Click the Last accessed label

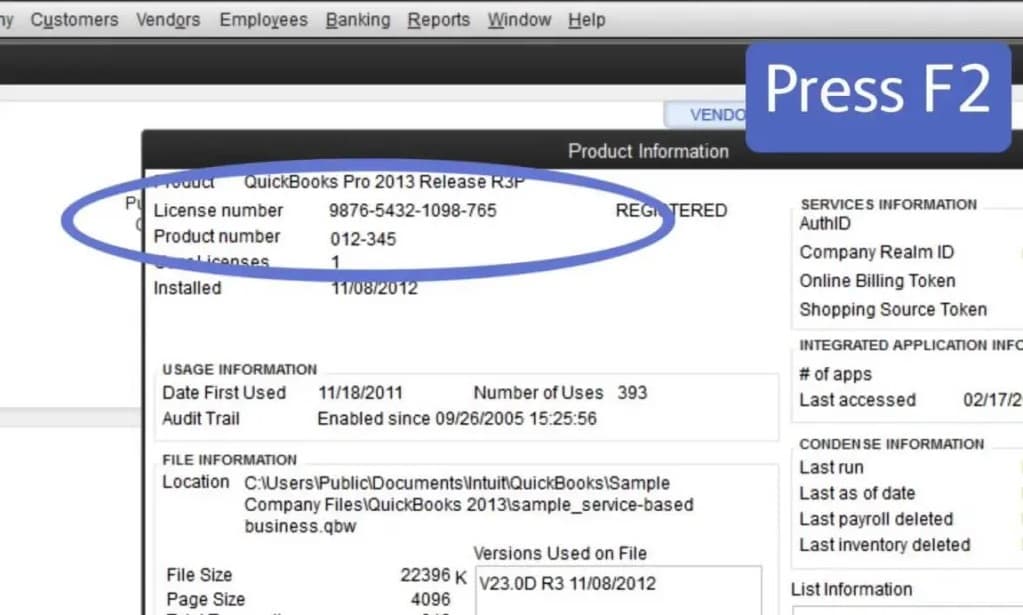tap(857, 400)
